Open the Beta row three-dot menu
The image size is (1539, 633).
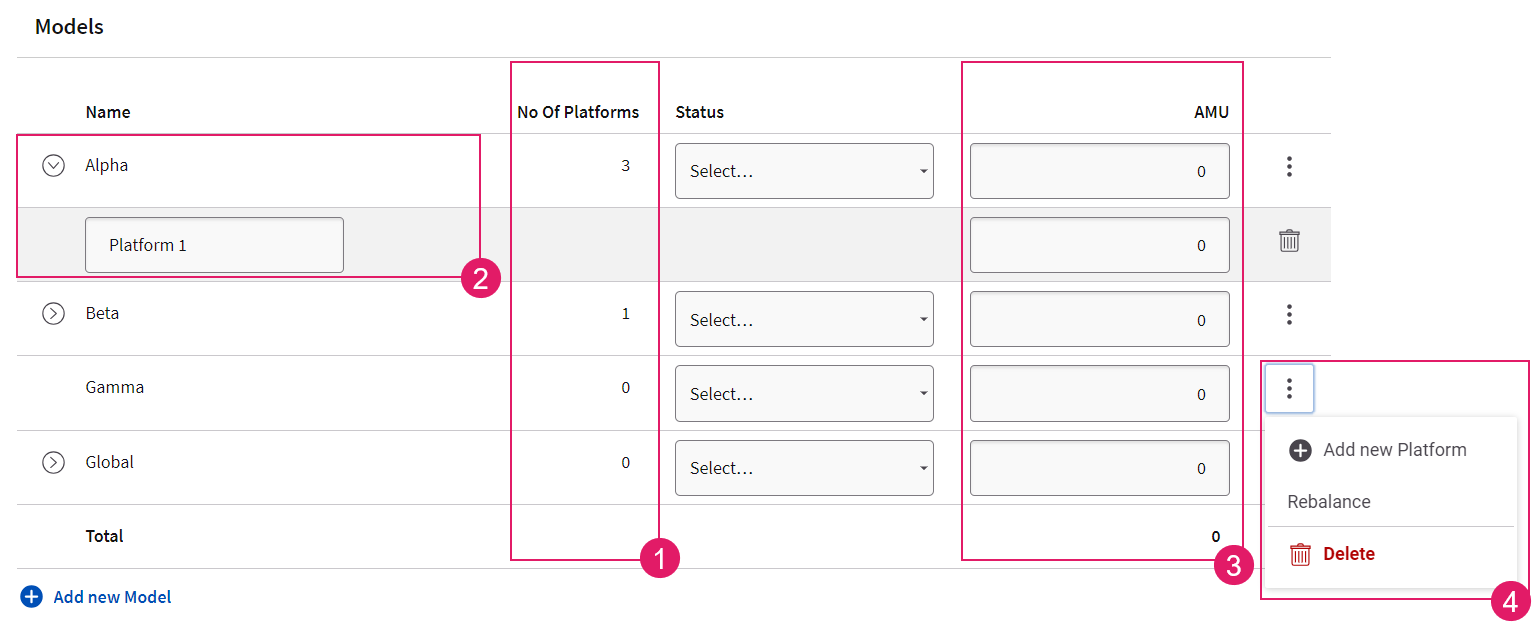click(1289, 315)
